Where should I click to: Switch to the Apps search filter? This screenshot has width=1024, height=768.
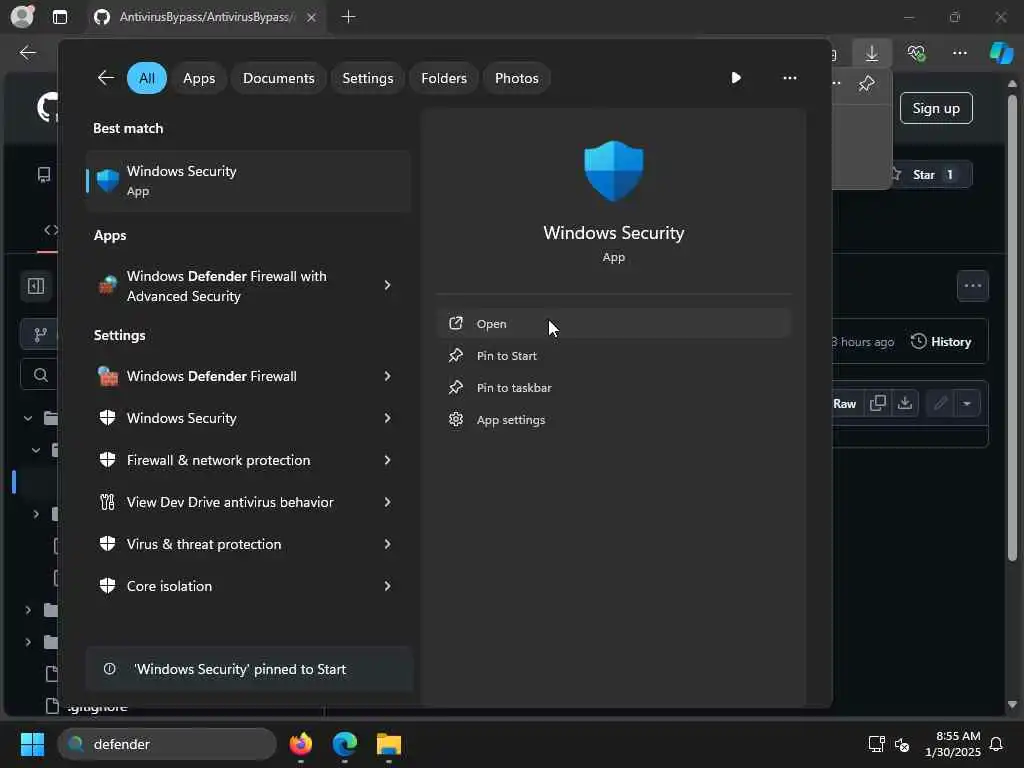[x=199, y=78]
